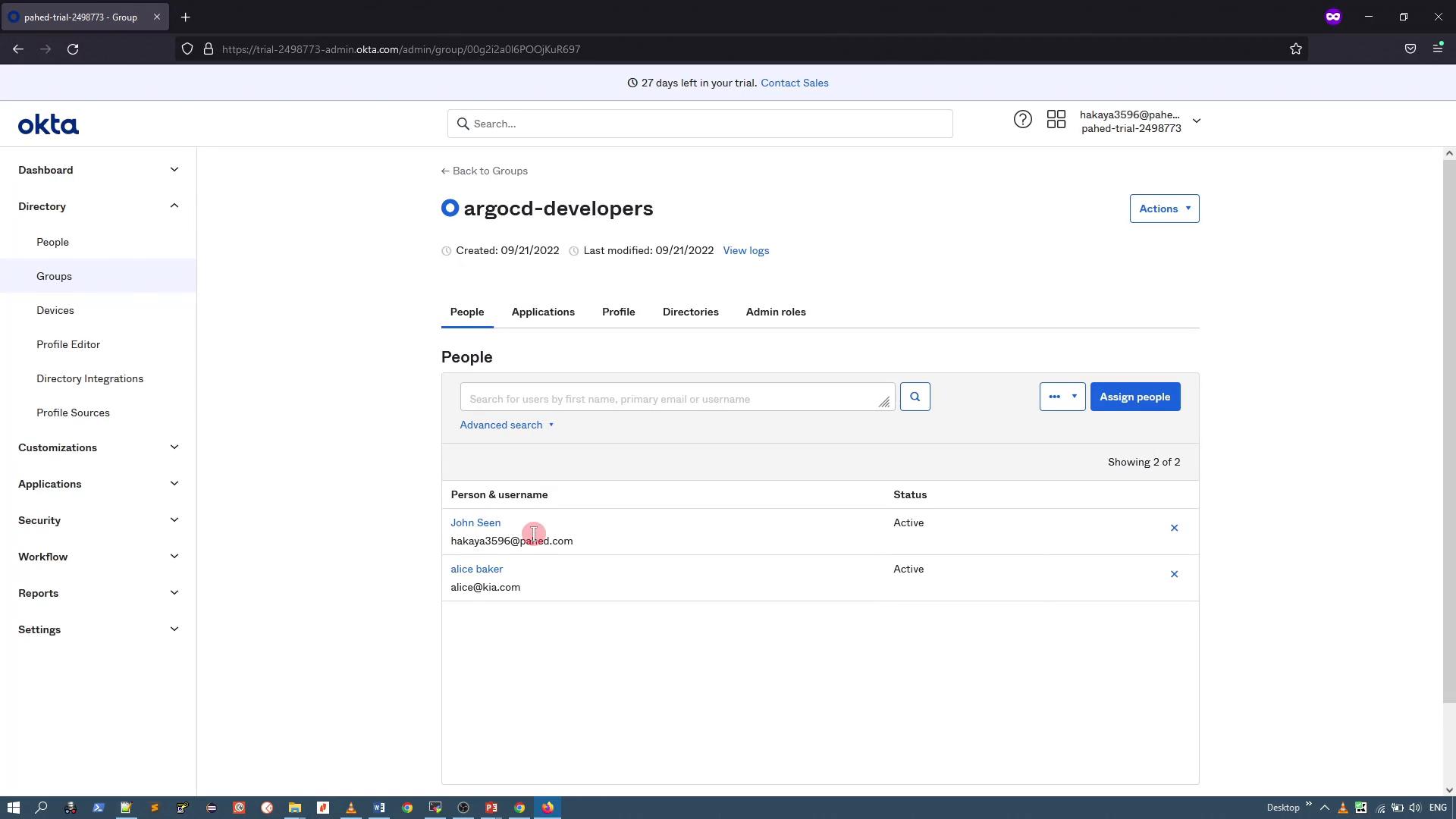
Task: Expand the Workflow sidebar section
Action: (98, 557)
